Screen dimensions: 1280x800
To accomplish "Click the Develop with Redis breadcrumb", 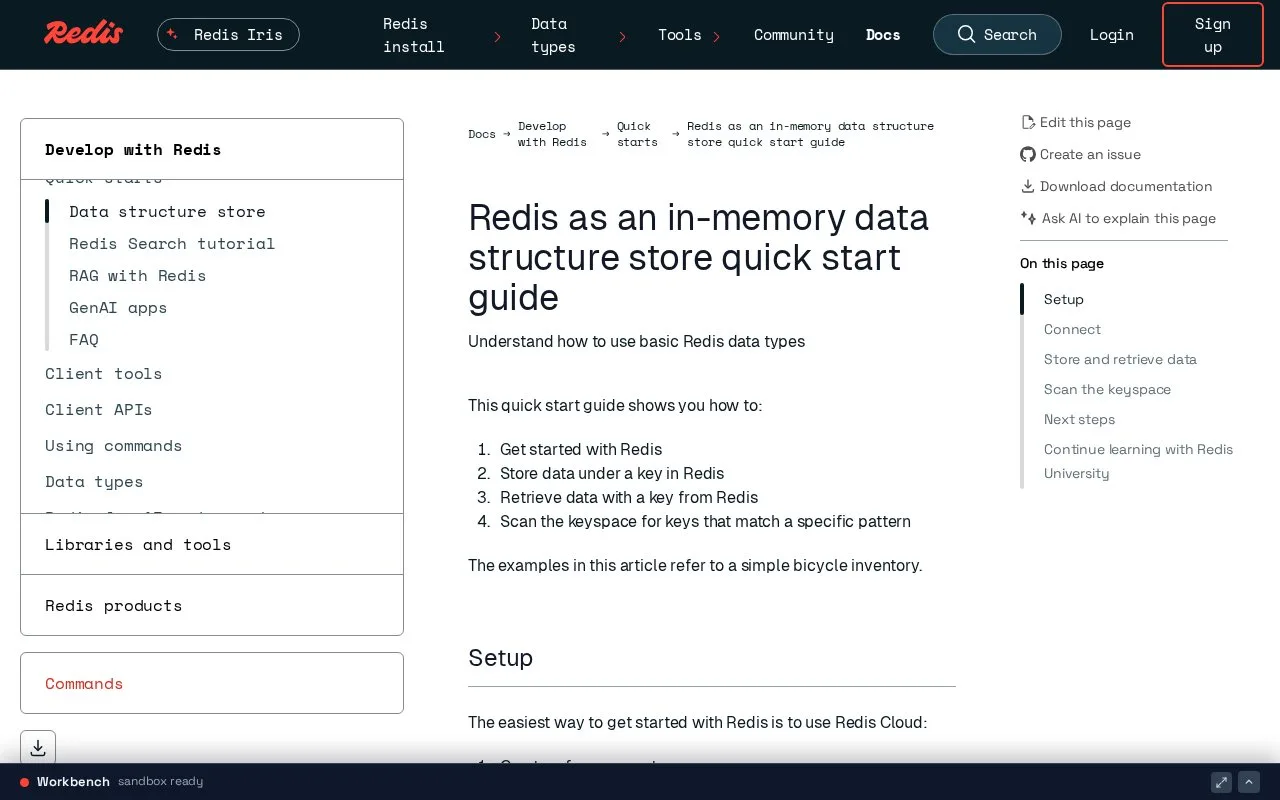I will point(552,134).
